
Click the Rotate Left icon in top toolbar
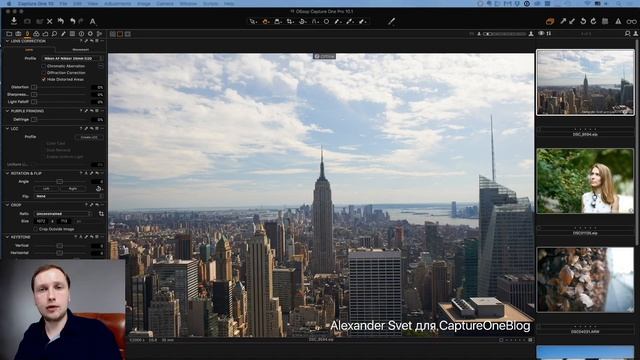tap(583, 21)
